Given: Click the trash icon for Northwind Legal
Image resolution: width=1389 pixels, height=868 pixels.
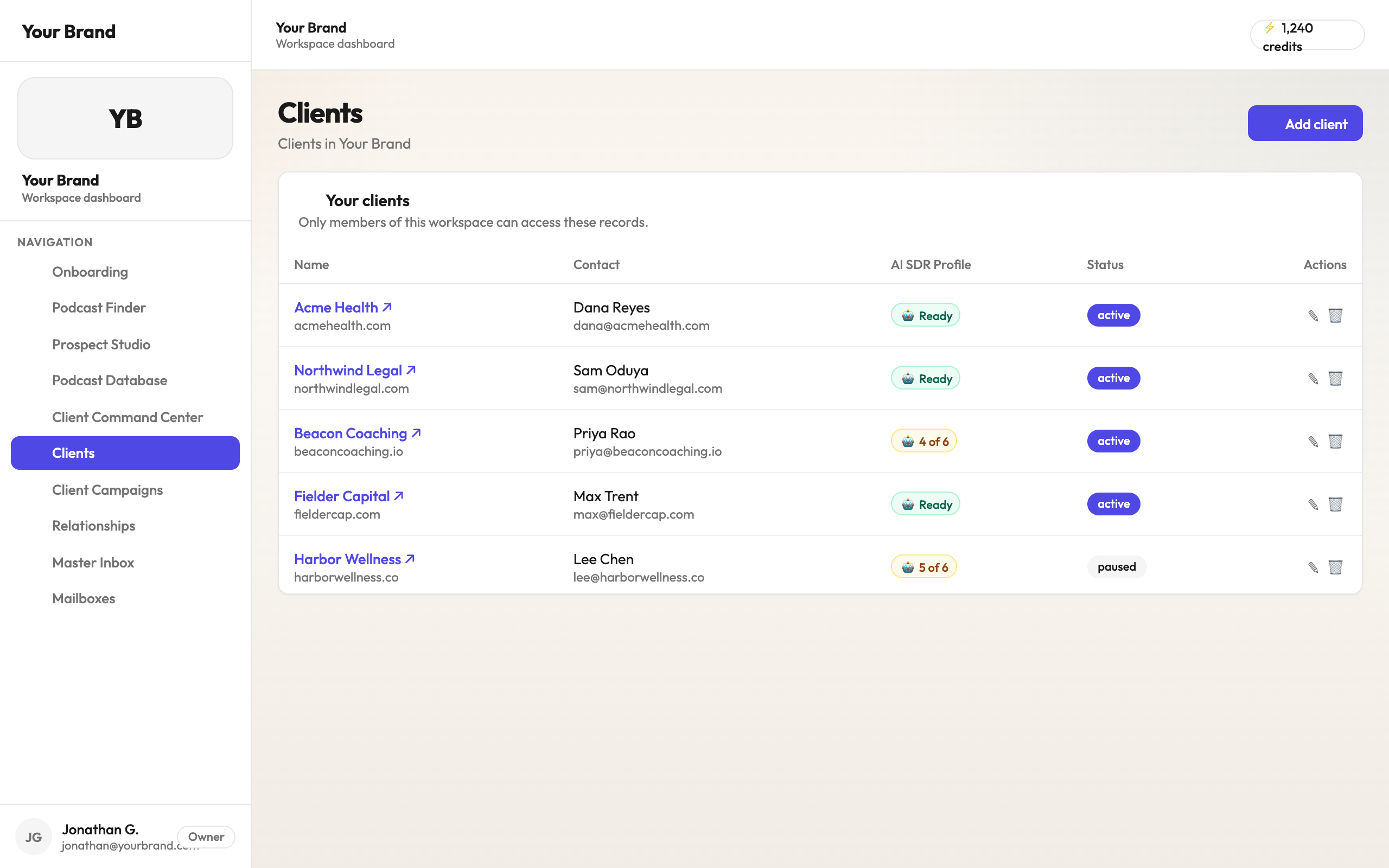Looking at the screenshot, I should click(1336, 378).
